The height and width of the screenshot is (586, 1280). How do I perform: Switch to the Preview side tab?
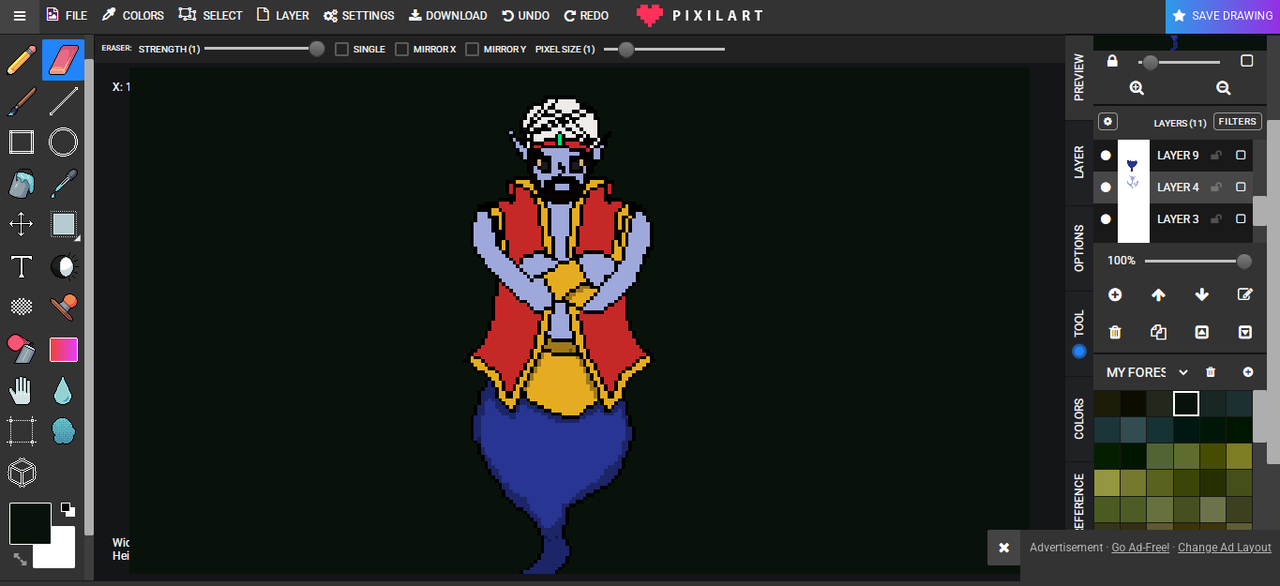[x=1079, y=77]
